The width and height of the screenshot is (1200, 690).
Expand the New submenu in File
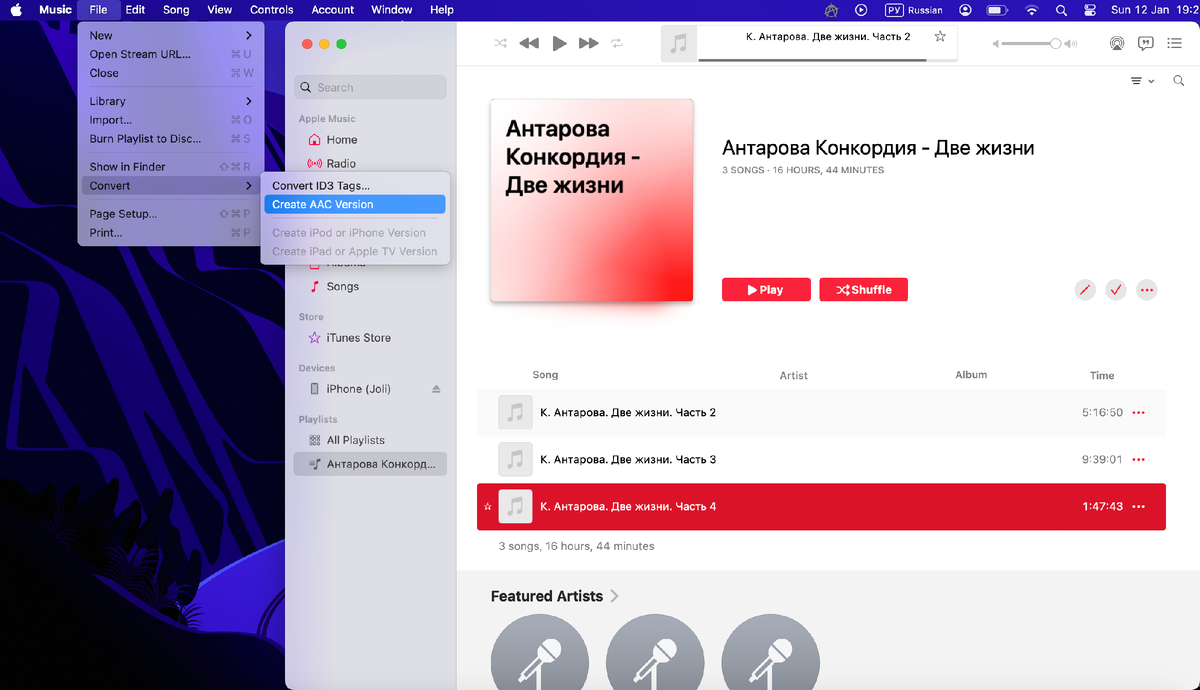[x=171, y=35]
